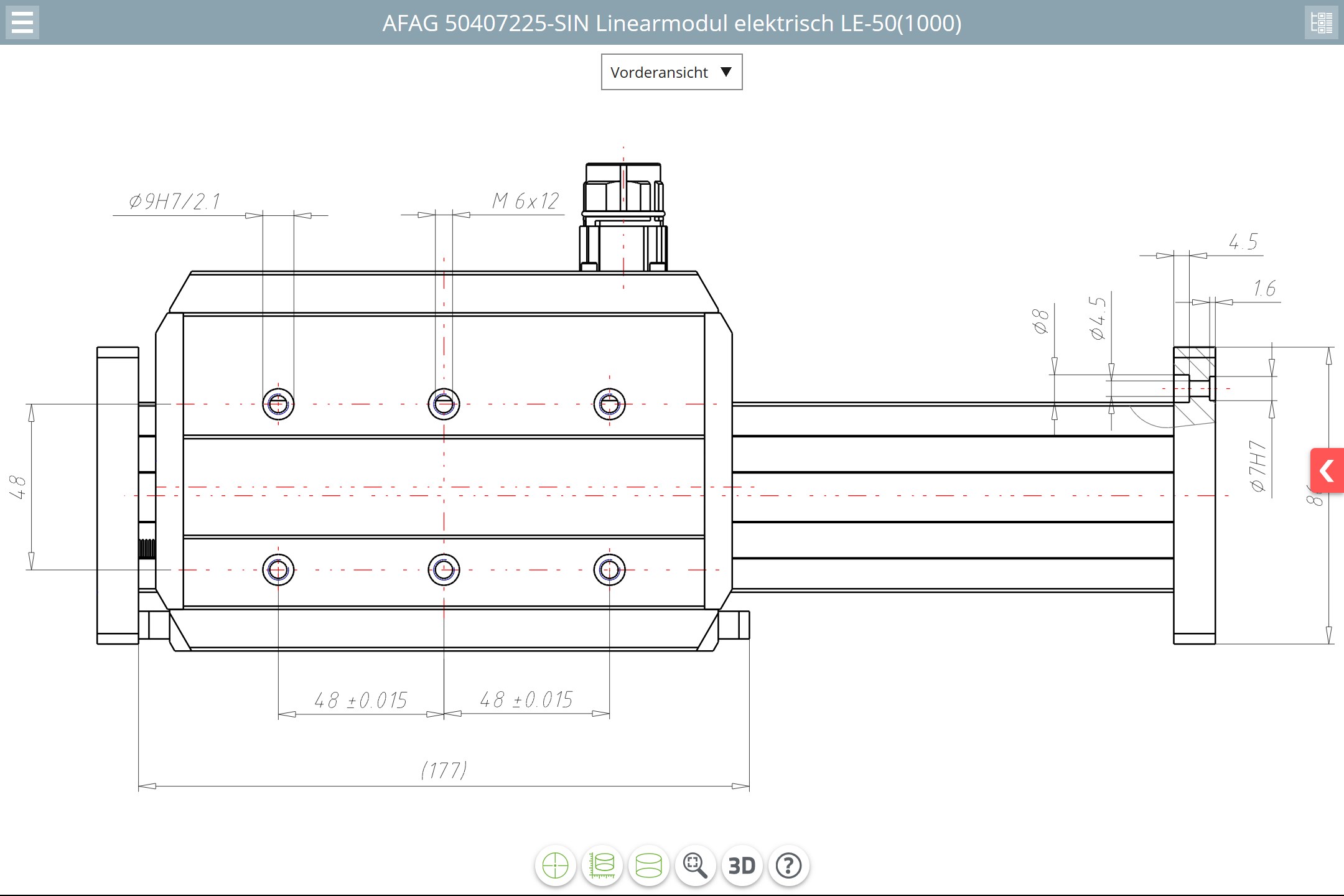This screenshot has height=896, width=1344.
Task: Toggle centerlines crosshair display button
Action: (555, 866)
